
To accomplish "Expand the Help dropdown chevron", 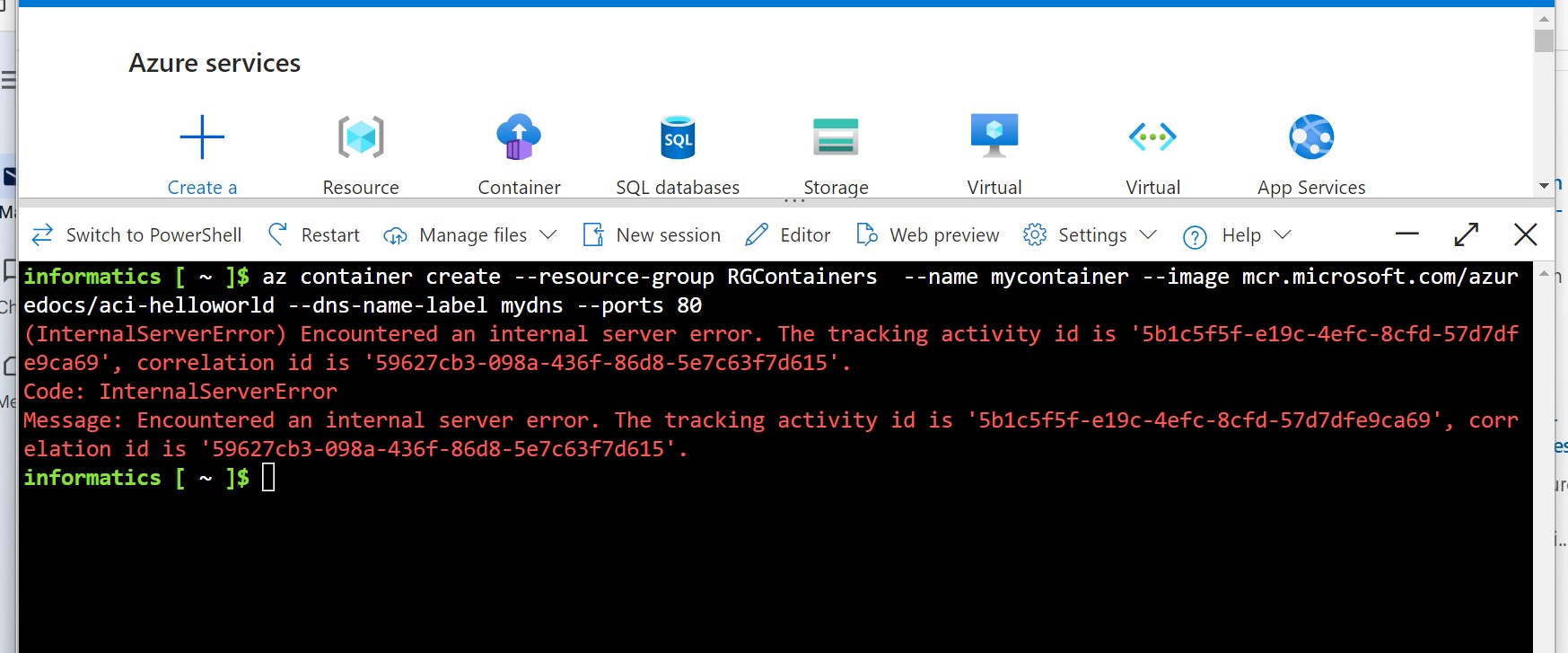I will click(1282, 234).
